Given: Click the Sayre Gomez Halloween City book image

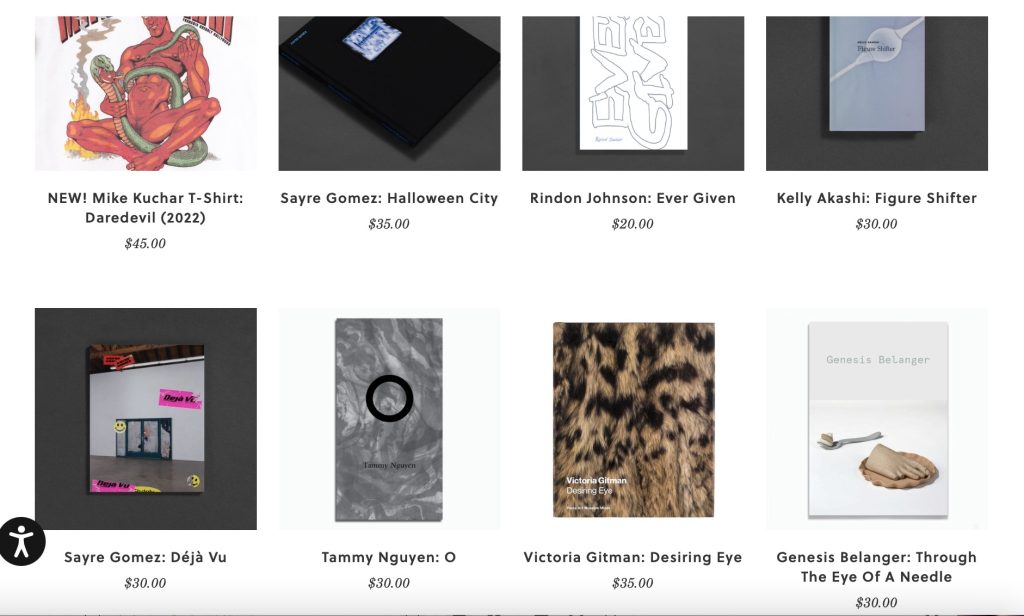Looking at the screenshot, I should pyautogui.click(x=389, y=93).
